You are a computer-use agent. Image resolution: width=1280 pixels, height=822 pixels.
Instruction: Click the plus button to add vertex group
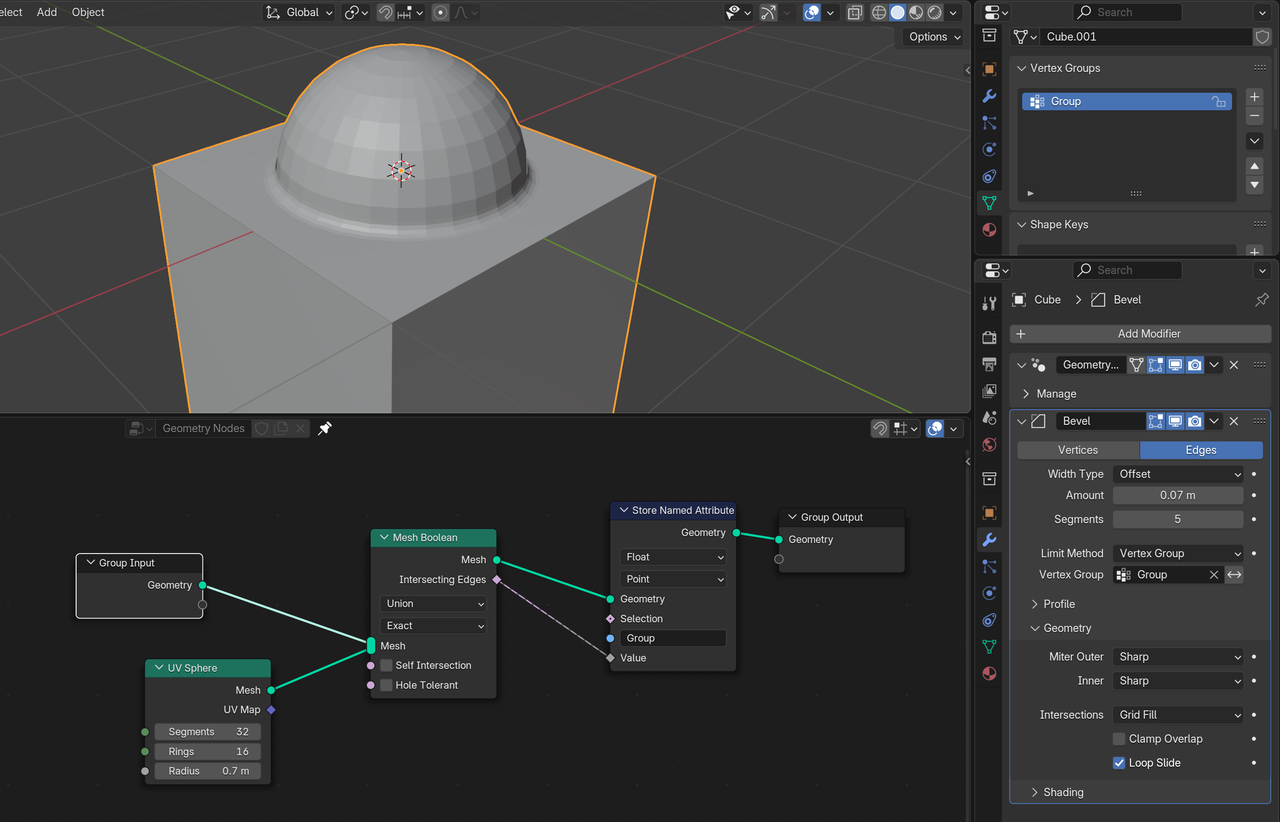[x=1254, y=97]
